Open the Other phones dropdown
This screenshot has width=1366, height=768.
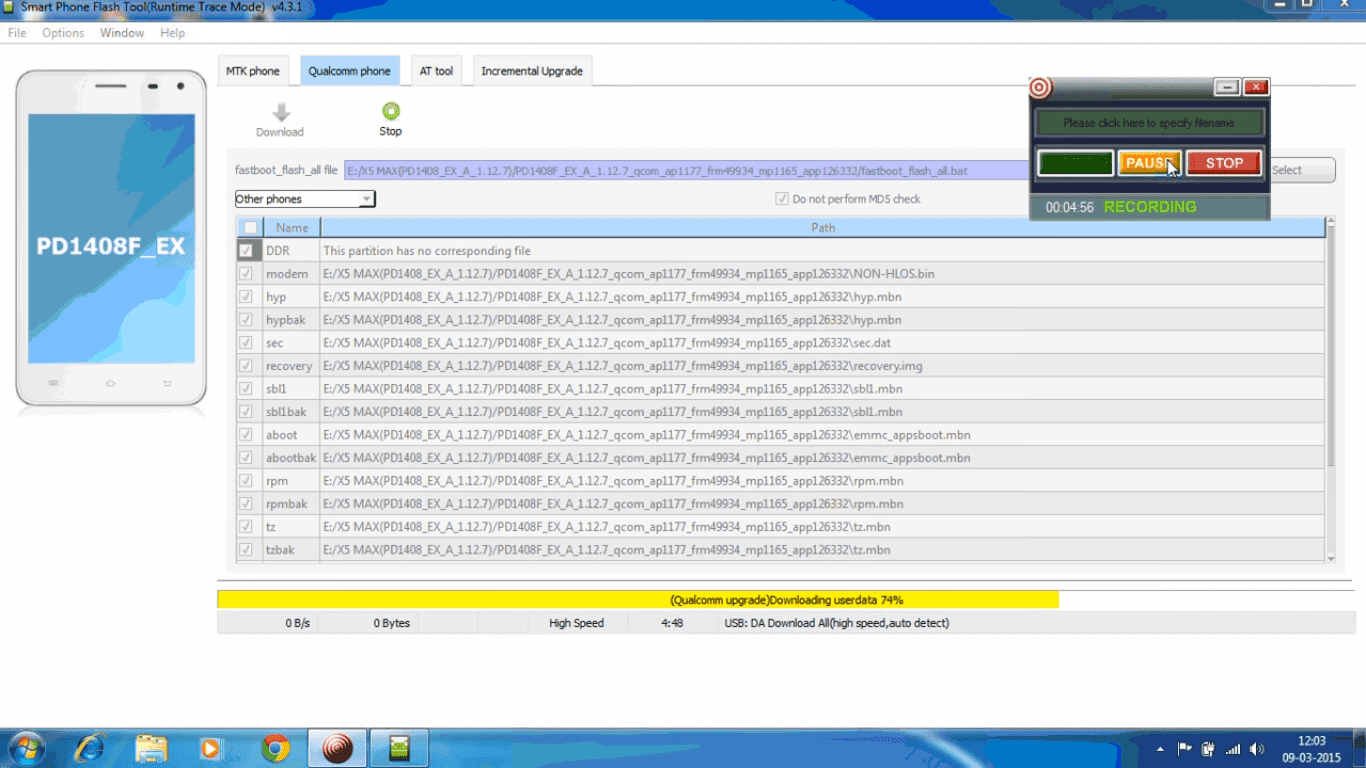click(305, 199)
